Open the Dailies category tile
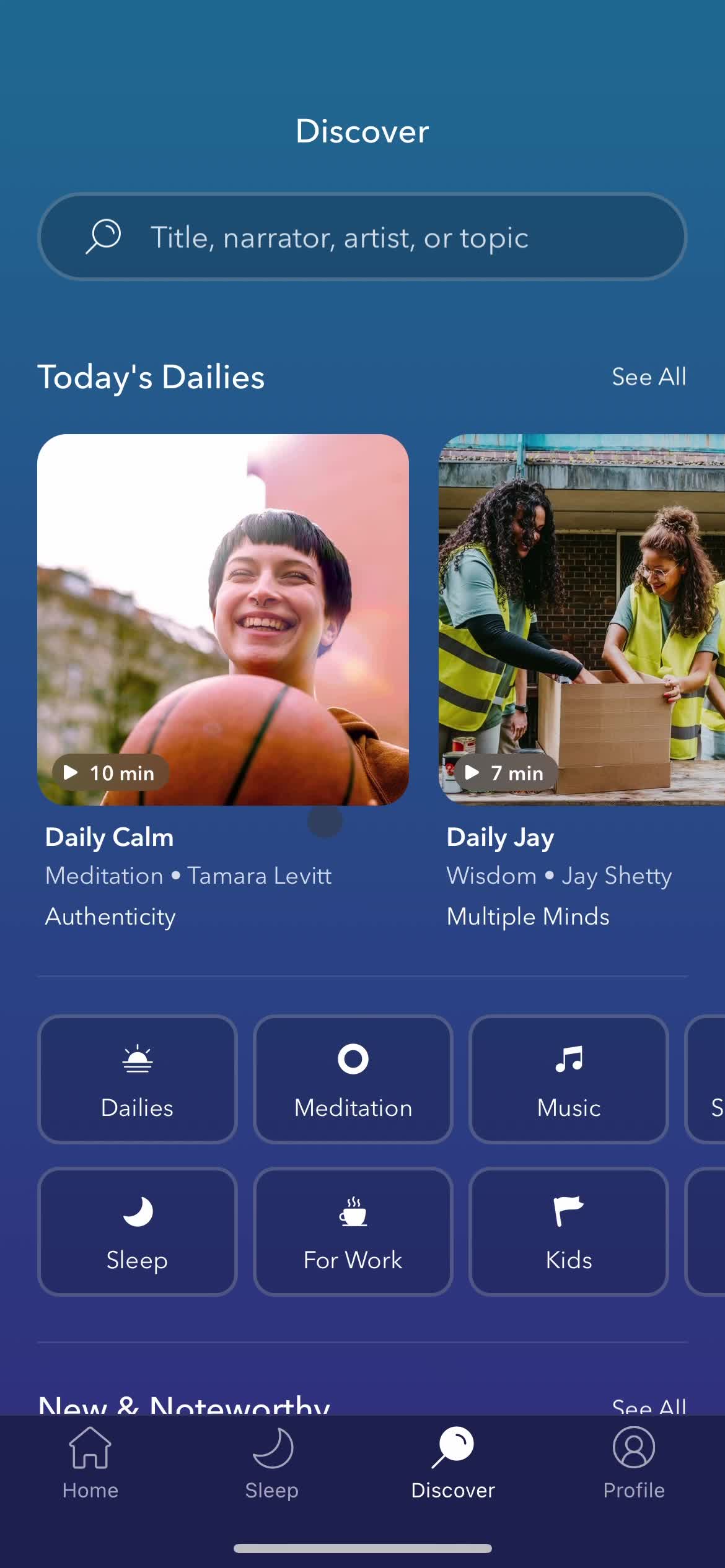 click(x=138, y=1079)
